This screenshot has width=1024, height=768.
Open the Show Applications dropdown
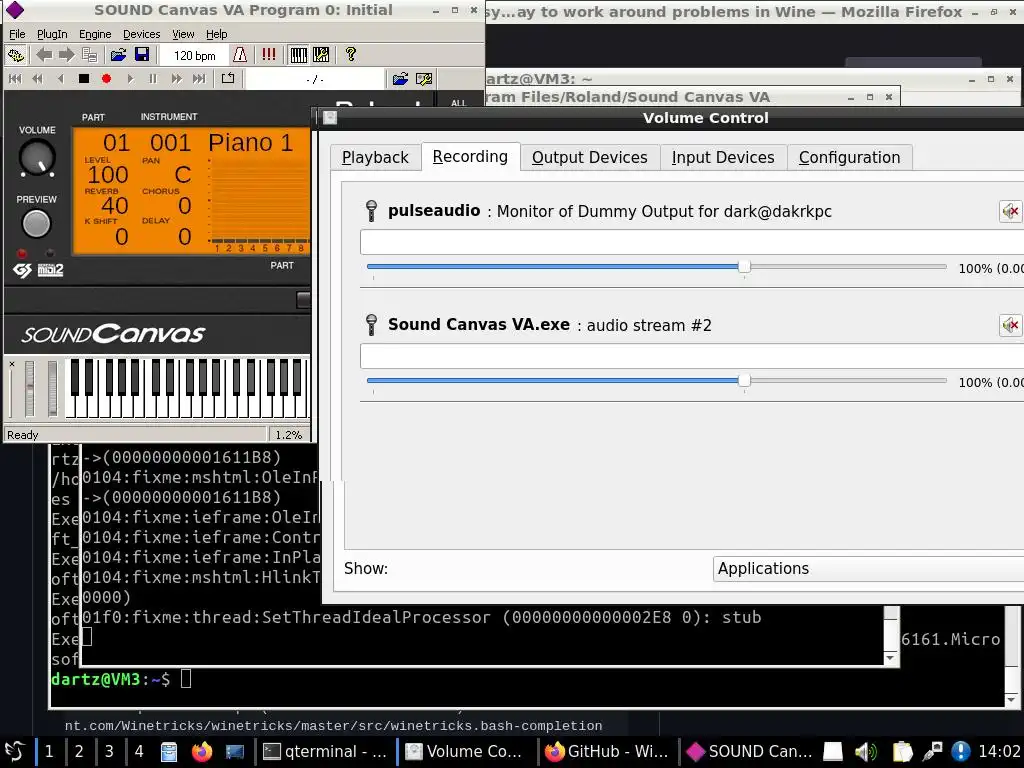(869, 569)
